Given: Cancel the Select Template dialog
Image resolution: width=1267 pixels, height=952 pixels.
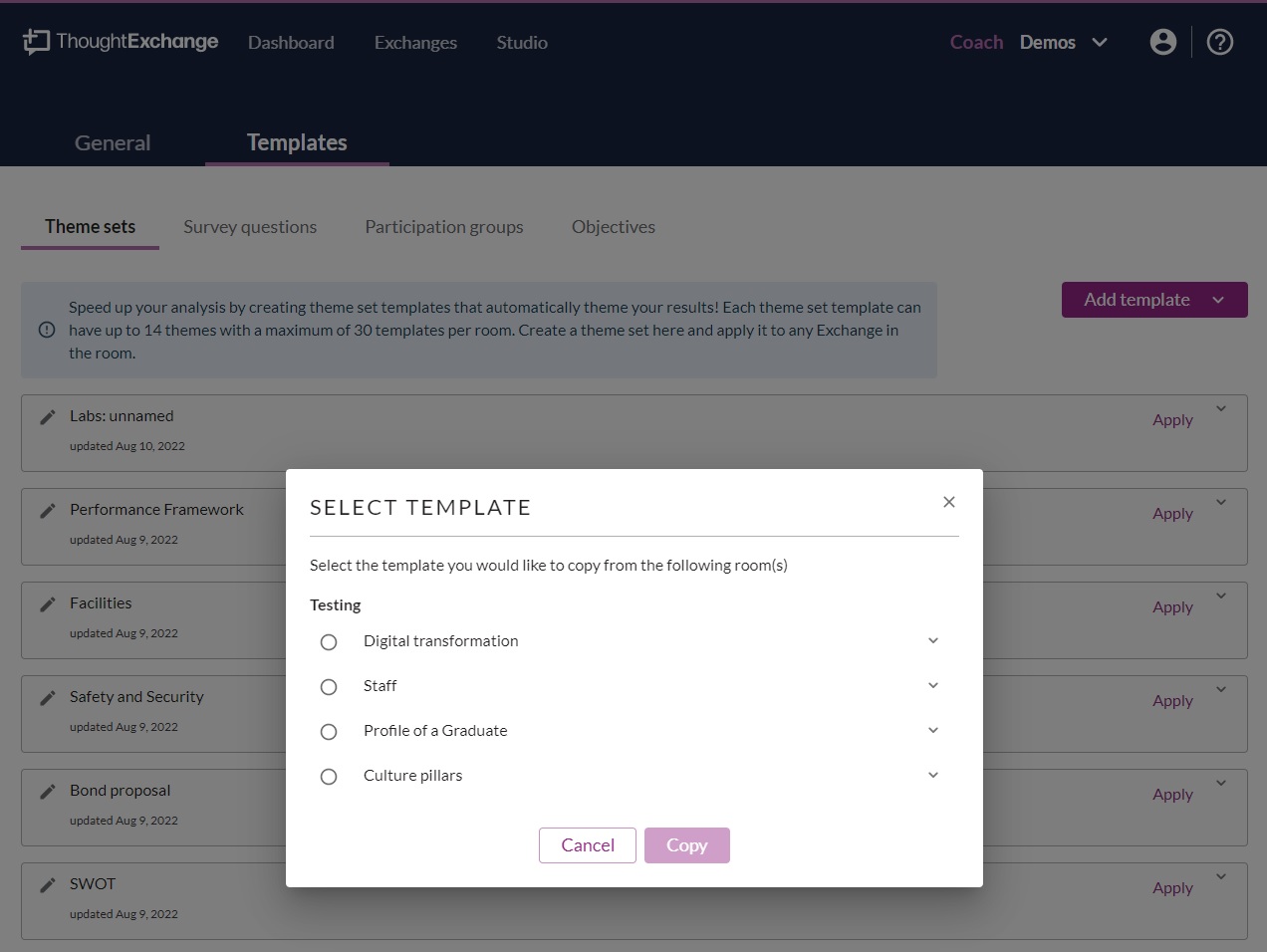Looking at the screenshot, I should pos(588,845).
